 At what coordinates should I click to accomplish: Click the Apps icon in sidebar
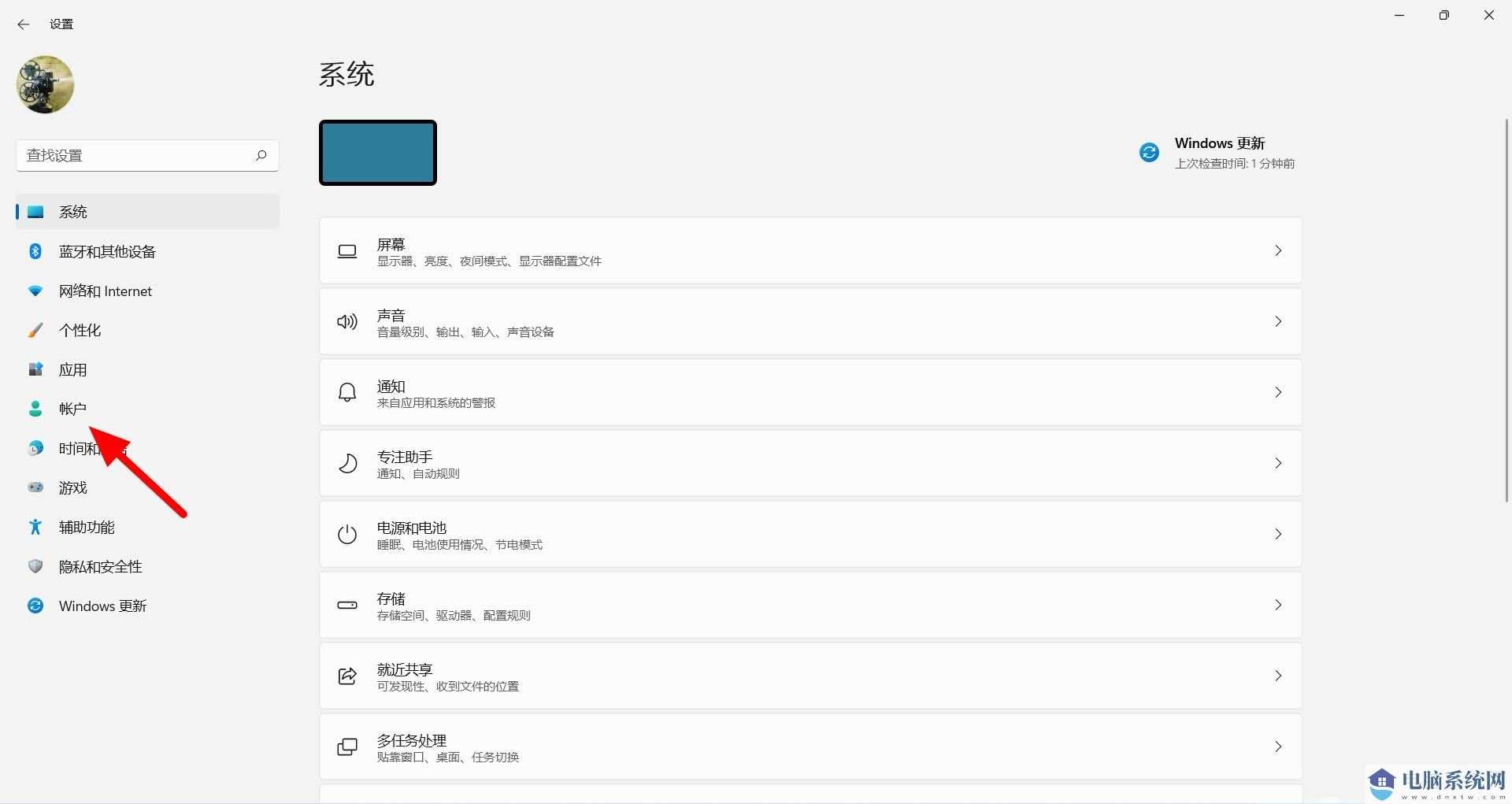pos(35,369)
